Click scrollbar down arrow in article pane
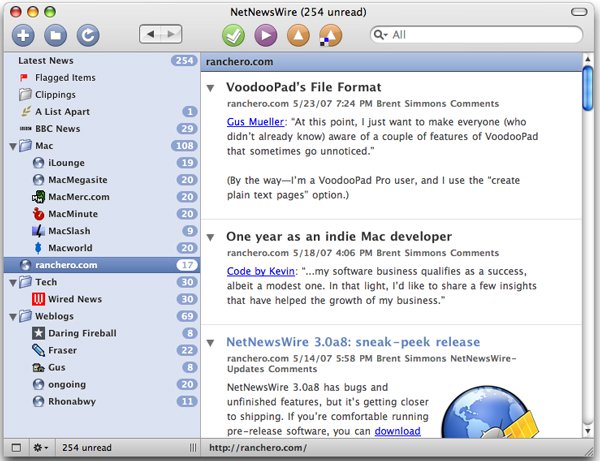The height and width of the screenshot is (461, 600). click(x=588, y=431)
